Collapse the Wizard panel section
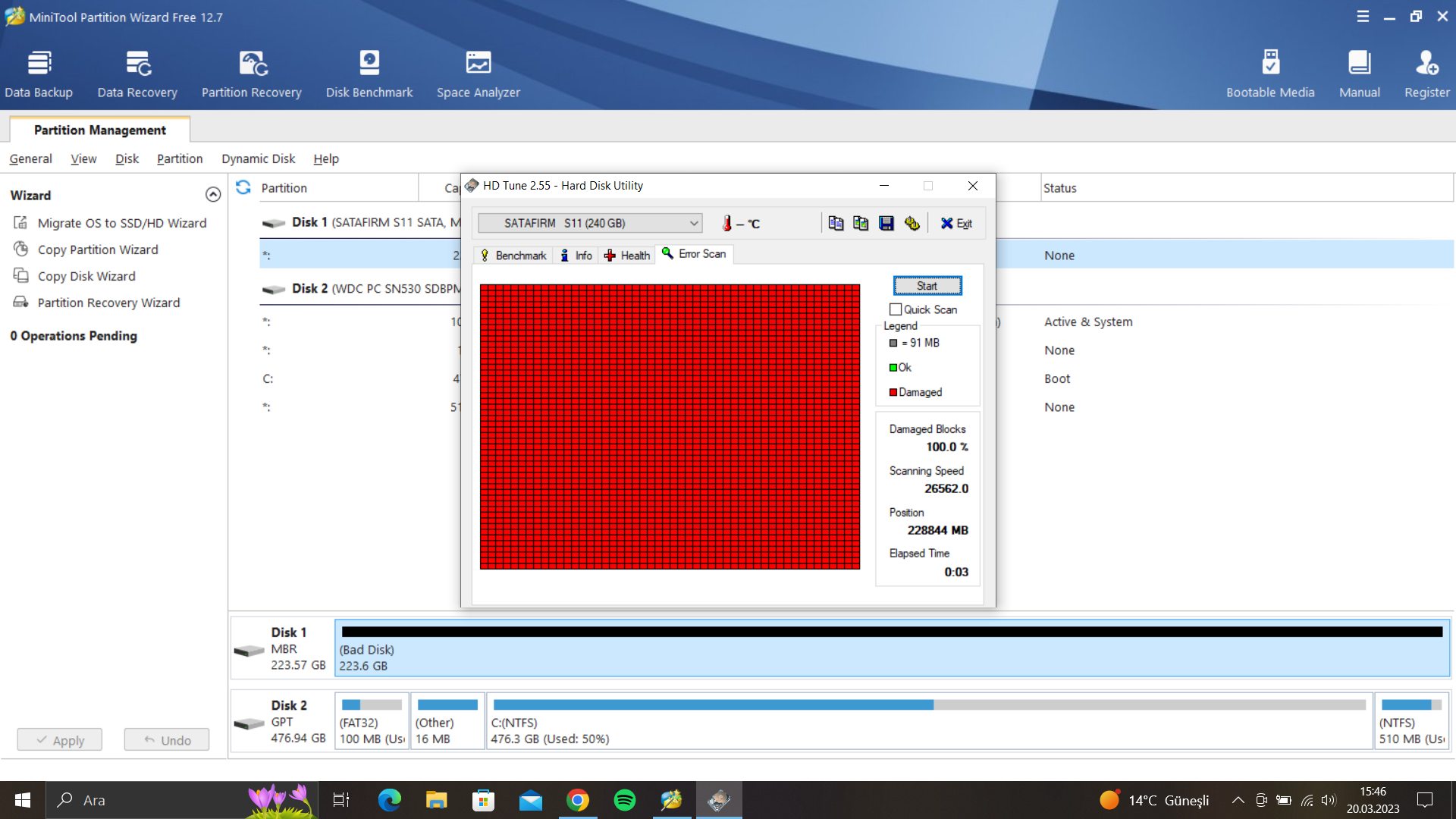 (x=213, y=195)
